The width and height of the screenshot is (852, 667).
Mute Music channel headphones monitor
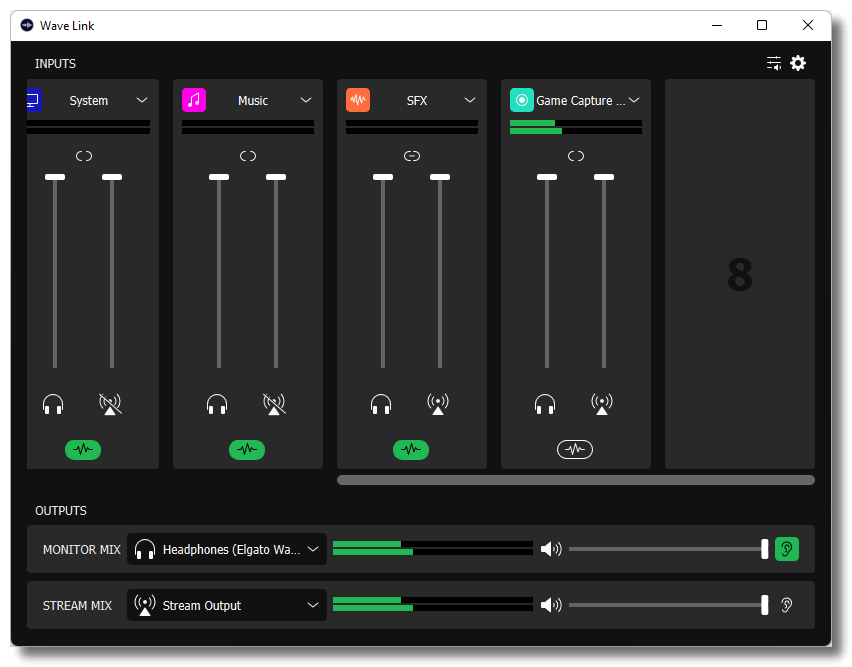coord(217,404)
